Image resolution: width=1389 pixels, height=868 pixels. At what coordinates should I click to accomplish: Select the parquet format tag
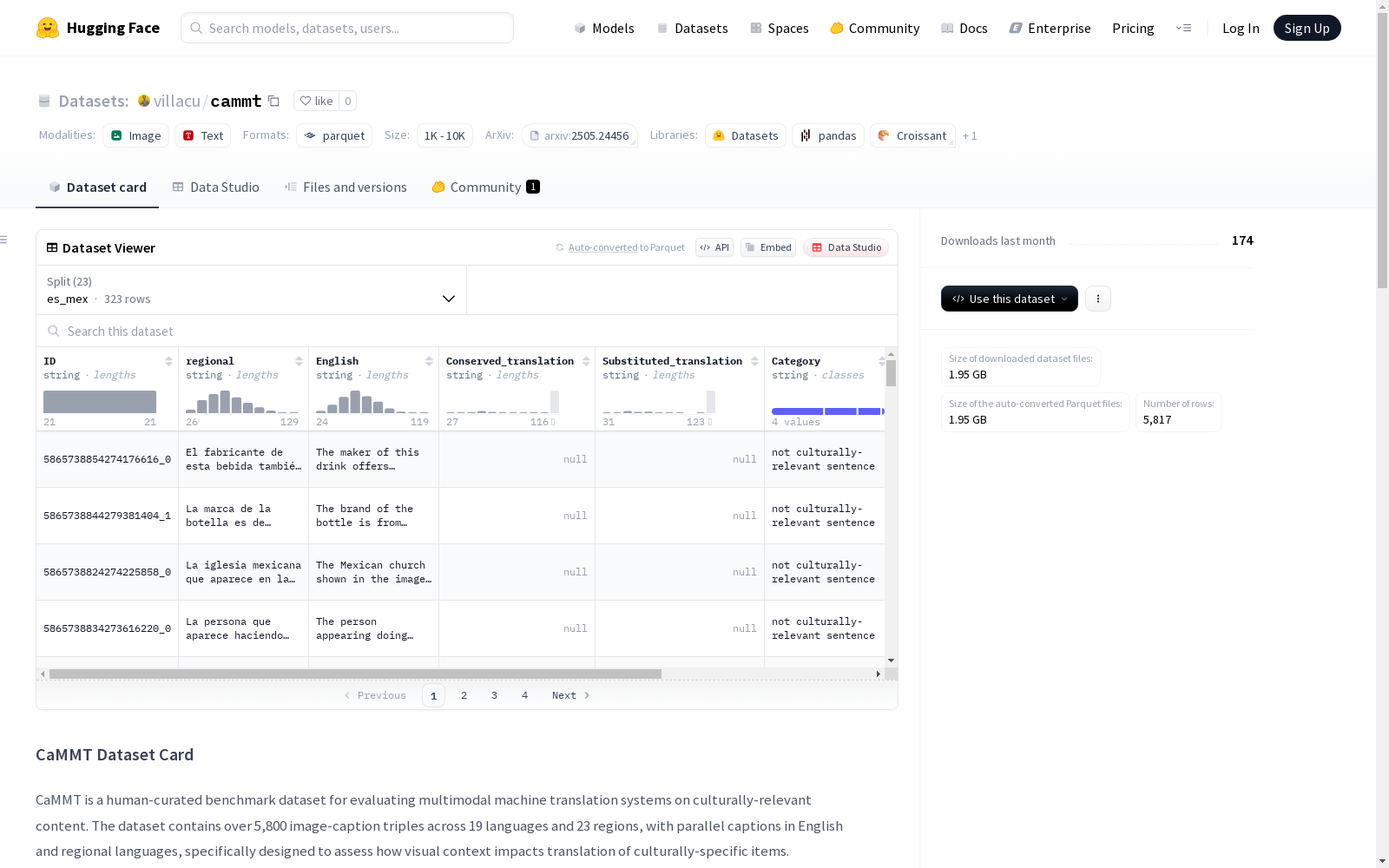[334, 135]
